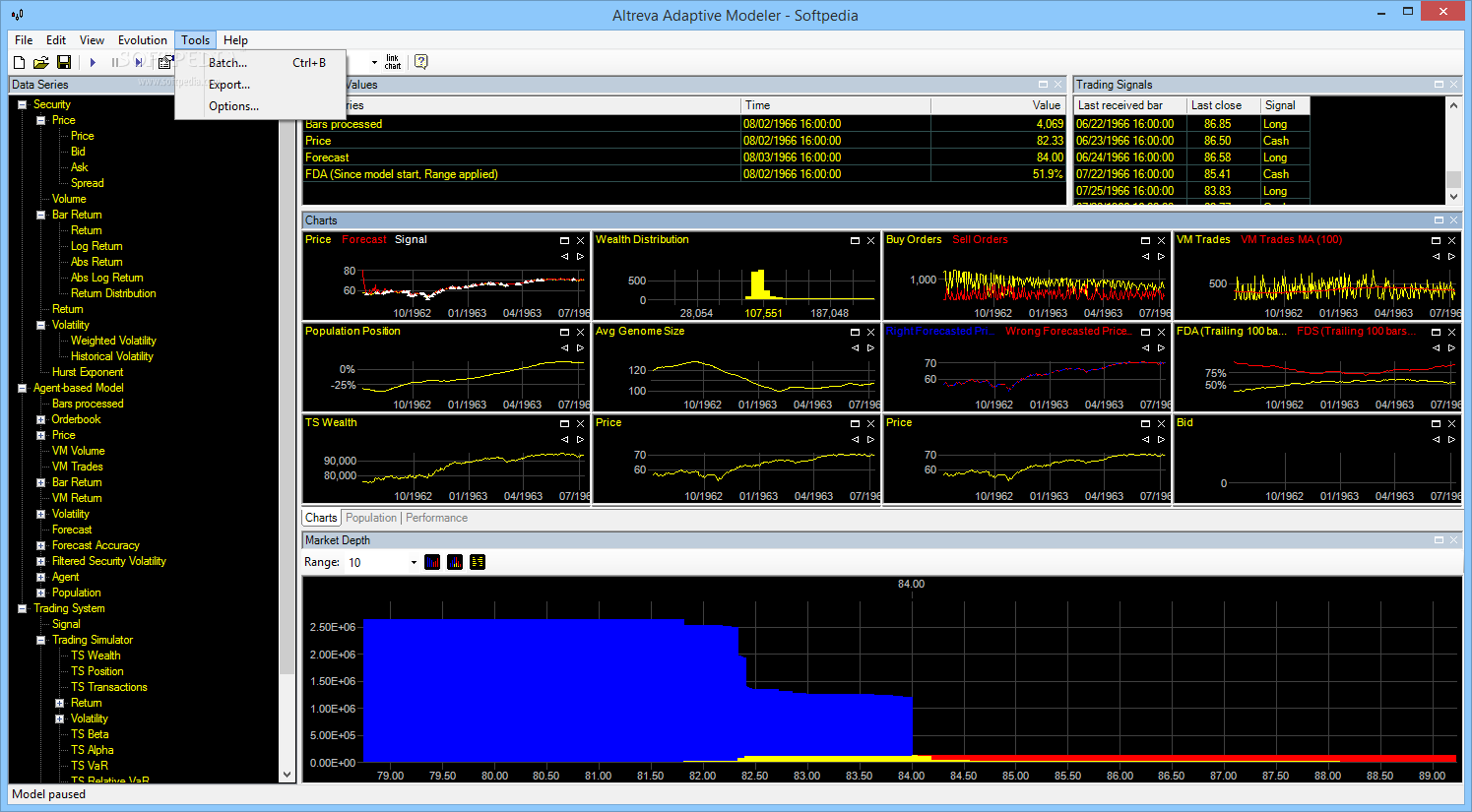Select Weighted Volatility in the tree
The height and width of the screenshot is (812, 1472).
pos(113,341)
